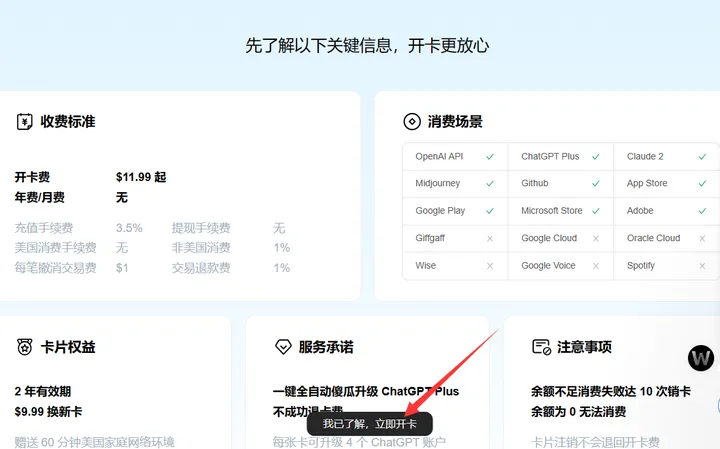The image size is (720, 449).
Task: Click the X mark next to Giffgaff
Action: 489,239
